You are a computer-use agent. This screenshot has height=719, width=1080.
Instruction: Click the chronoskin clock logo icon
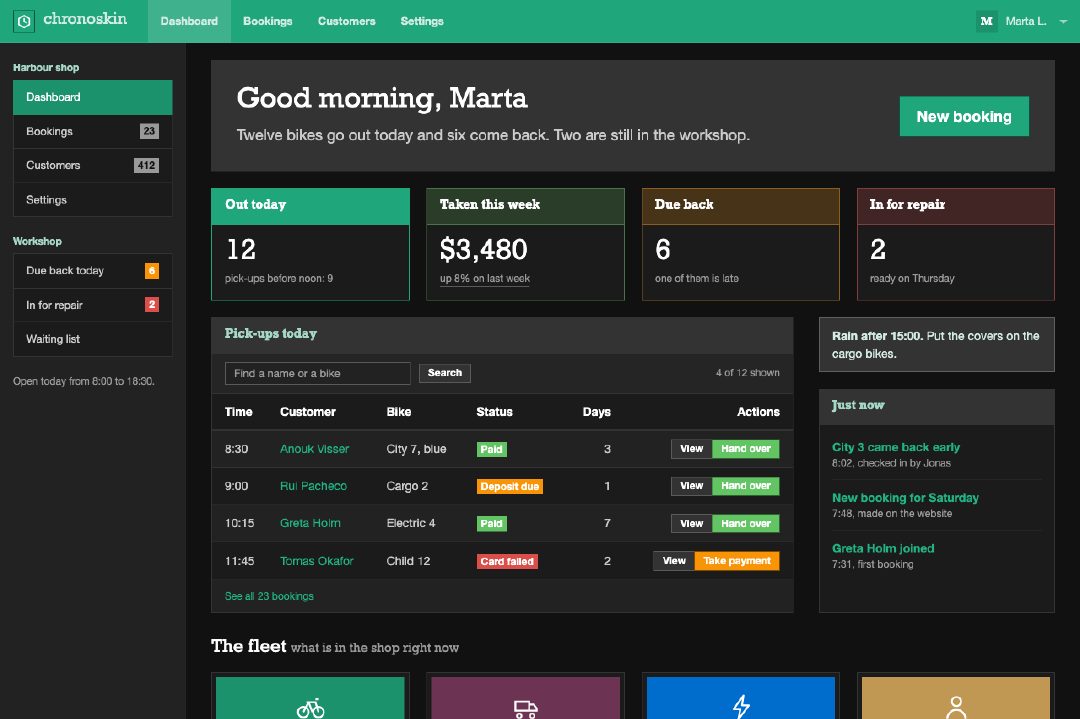click(23, 21)
